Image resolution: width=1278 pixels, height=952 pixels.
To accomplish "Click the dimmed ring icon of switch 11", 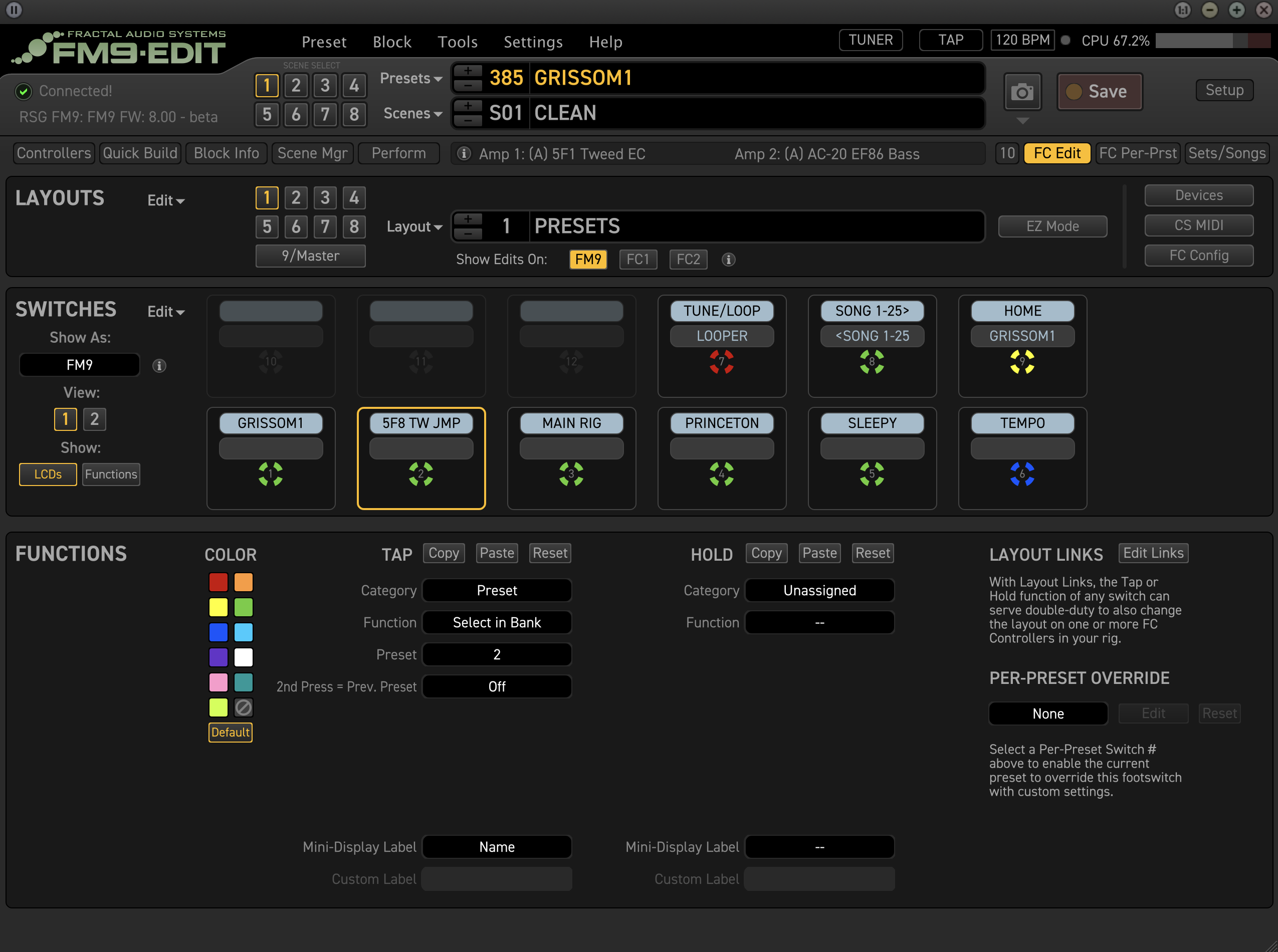I will 421,362.
